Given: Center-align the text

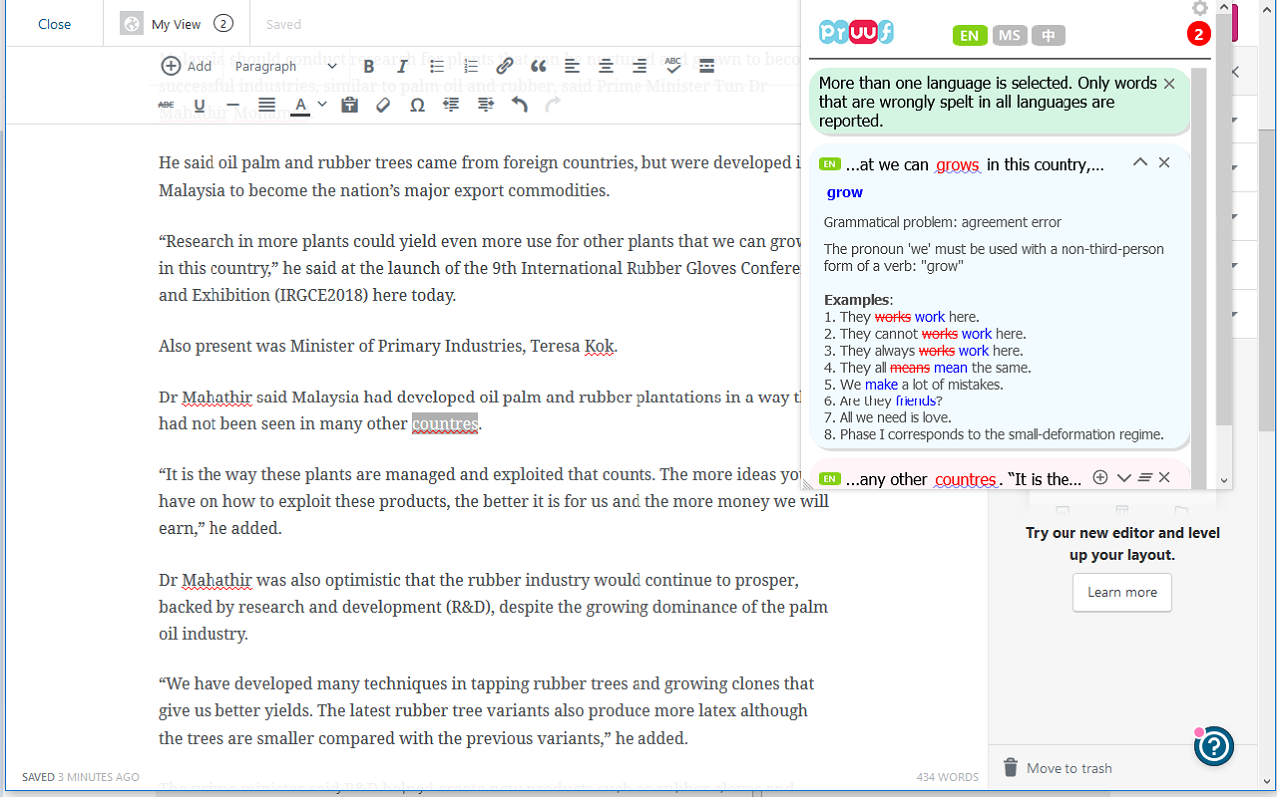Looking at the screenshot, I should (x=606, y=67).
